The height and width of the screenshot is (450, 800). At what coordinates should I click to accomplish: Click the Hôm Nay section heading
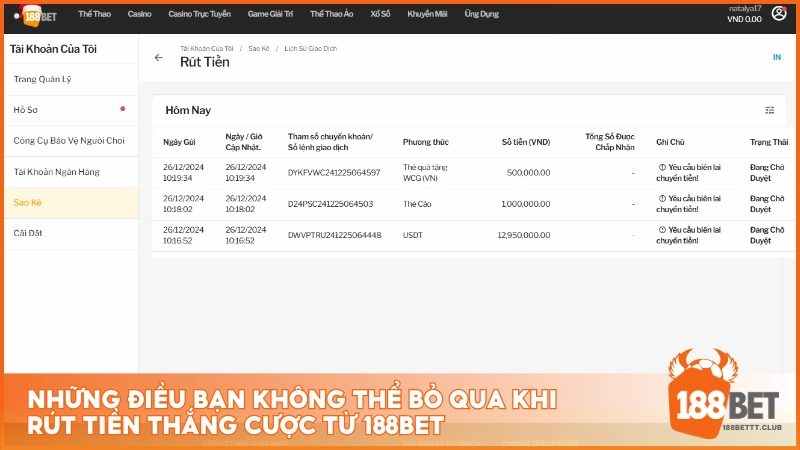[x=188, y=110]
